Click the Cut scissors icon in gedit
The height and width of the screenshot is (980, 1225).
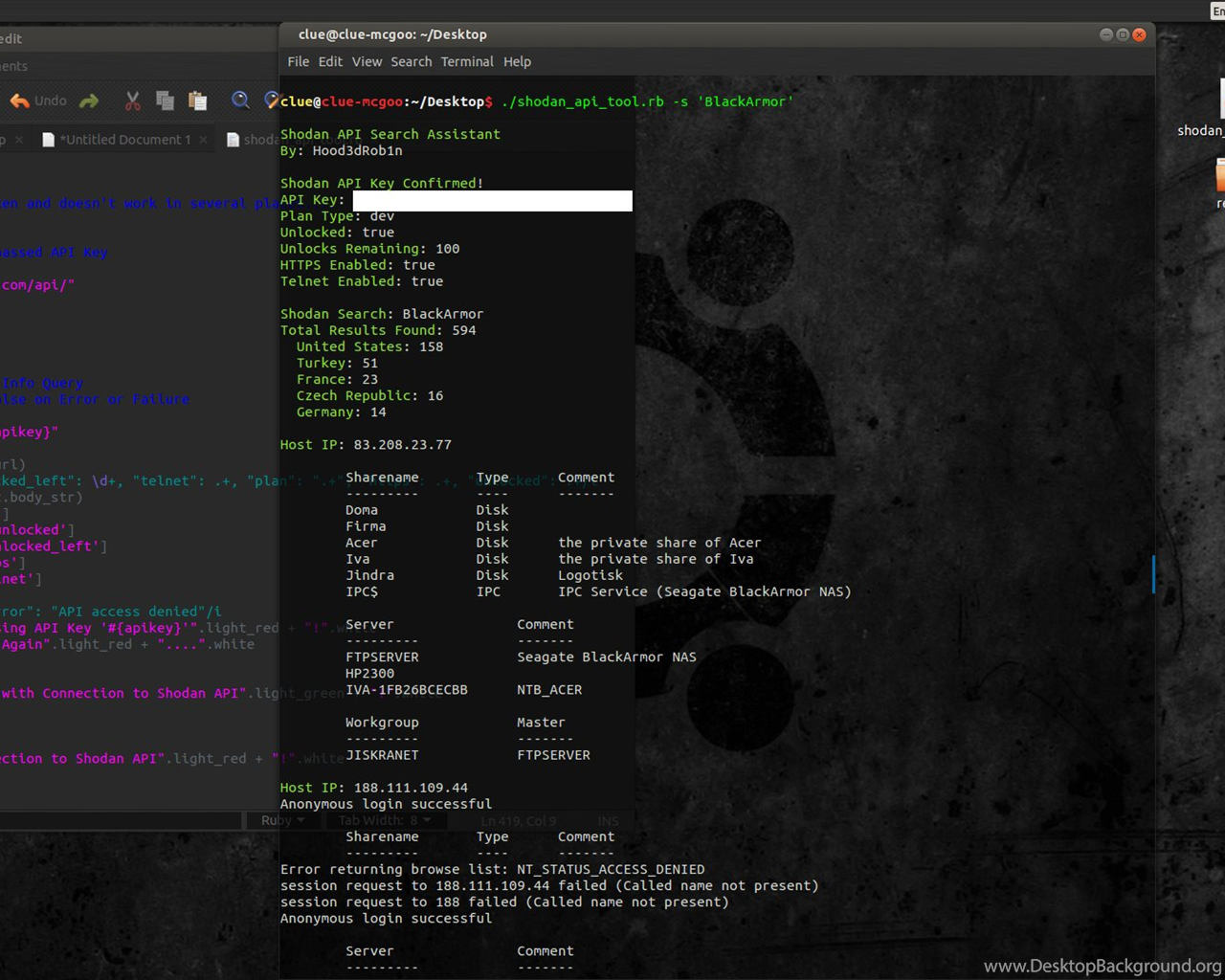[133, 100]
